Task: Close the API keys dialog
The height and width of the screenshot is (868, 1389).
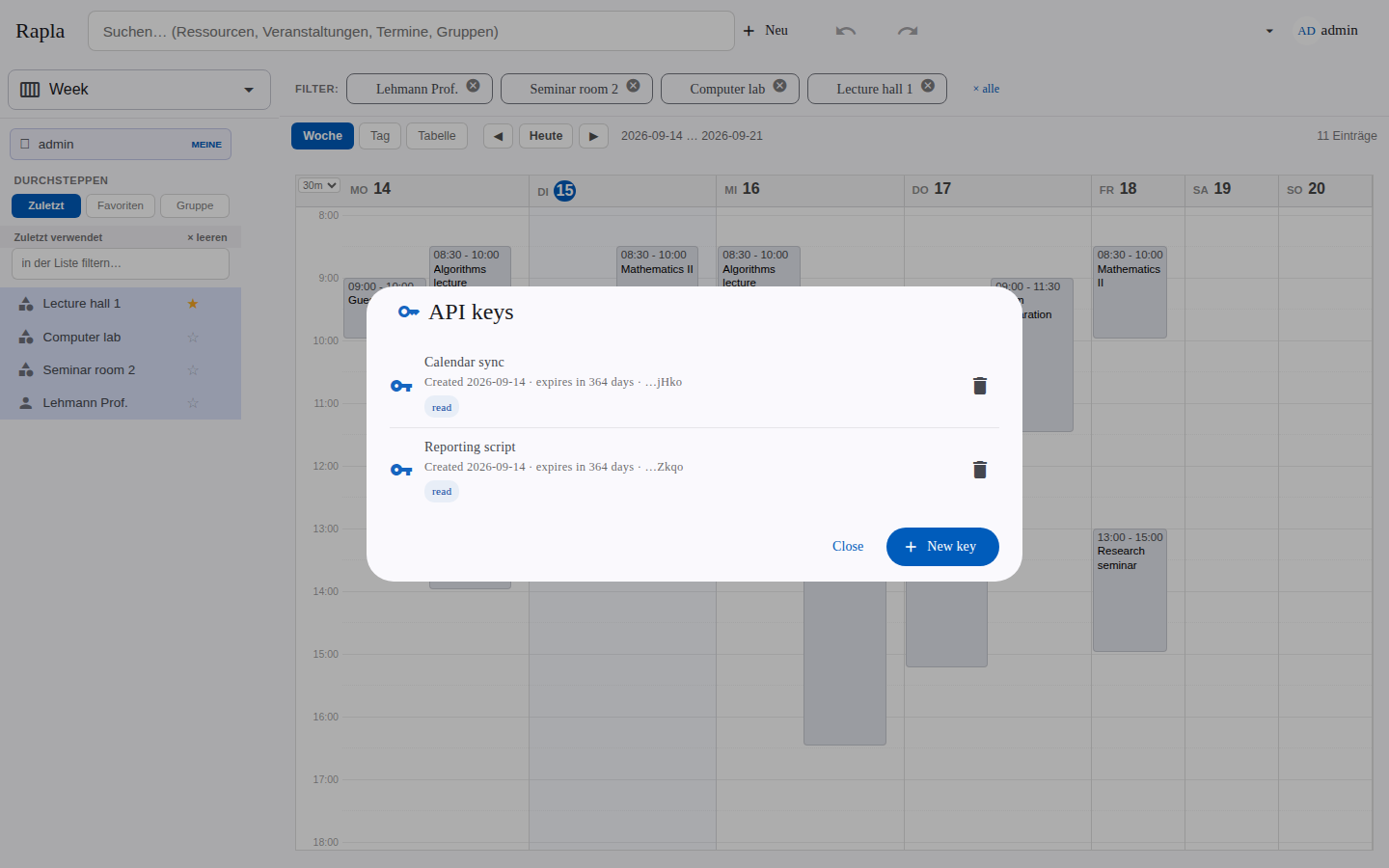Action: point(848,547)
